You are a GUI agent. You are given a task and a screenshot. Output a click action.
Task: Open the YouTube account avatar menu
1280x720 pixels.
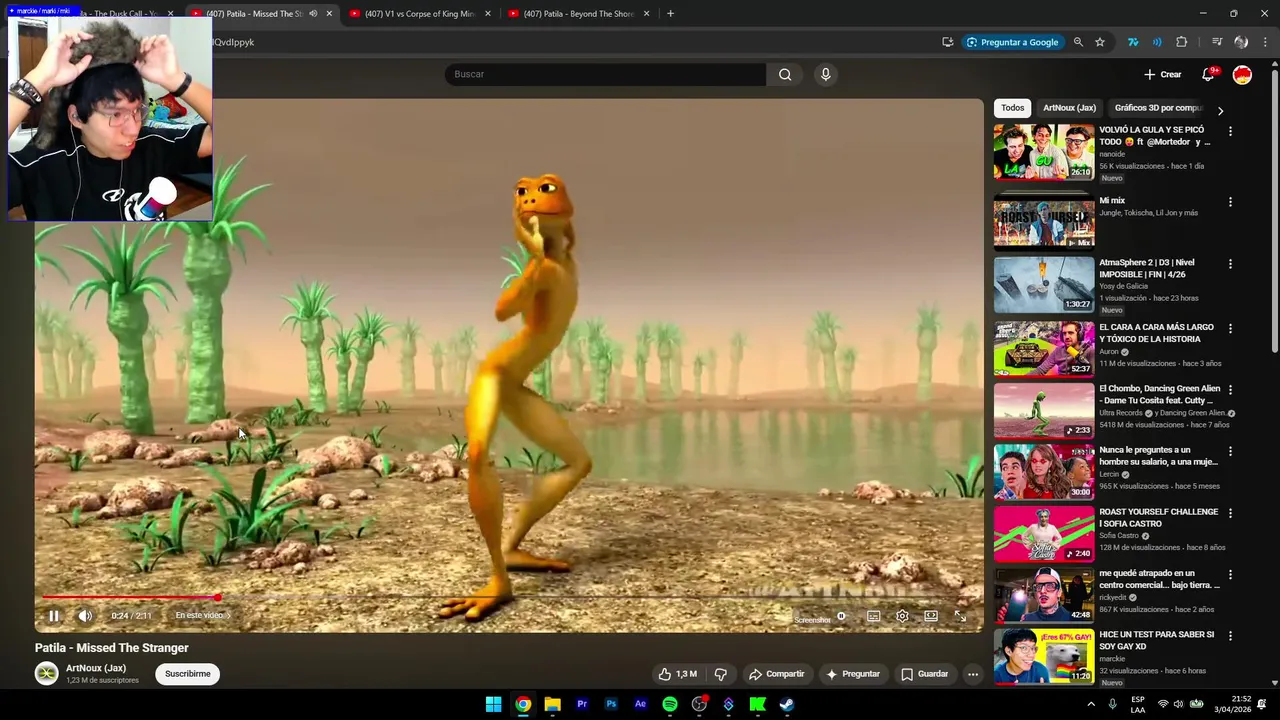[1242, 74]
